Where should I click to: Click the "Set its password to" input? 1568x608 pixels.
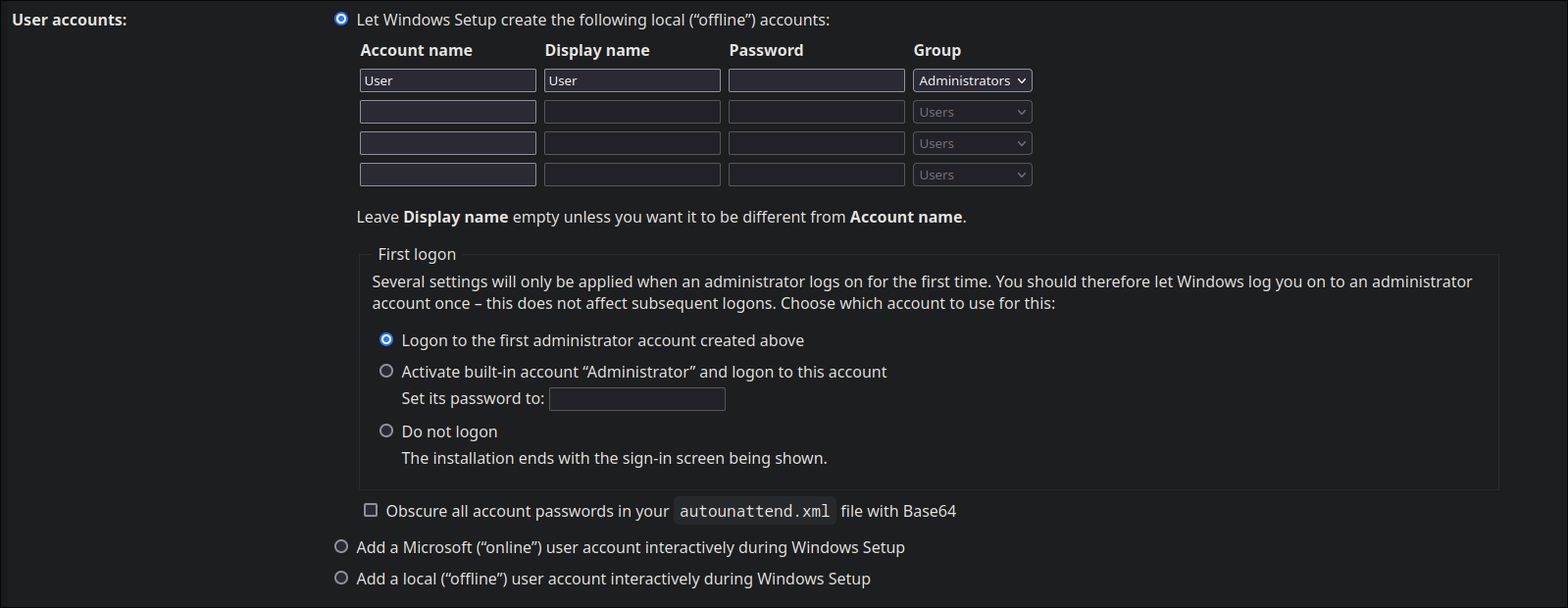636,398
